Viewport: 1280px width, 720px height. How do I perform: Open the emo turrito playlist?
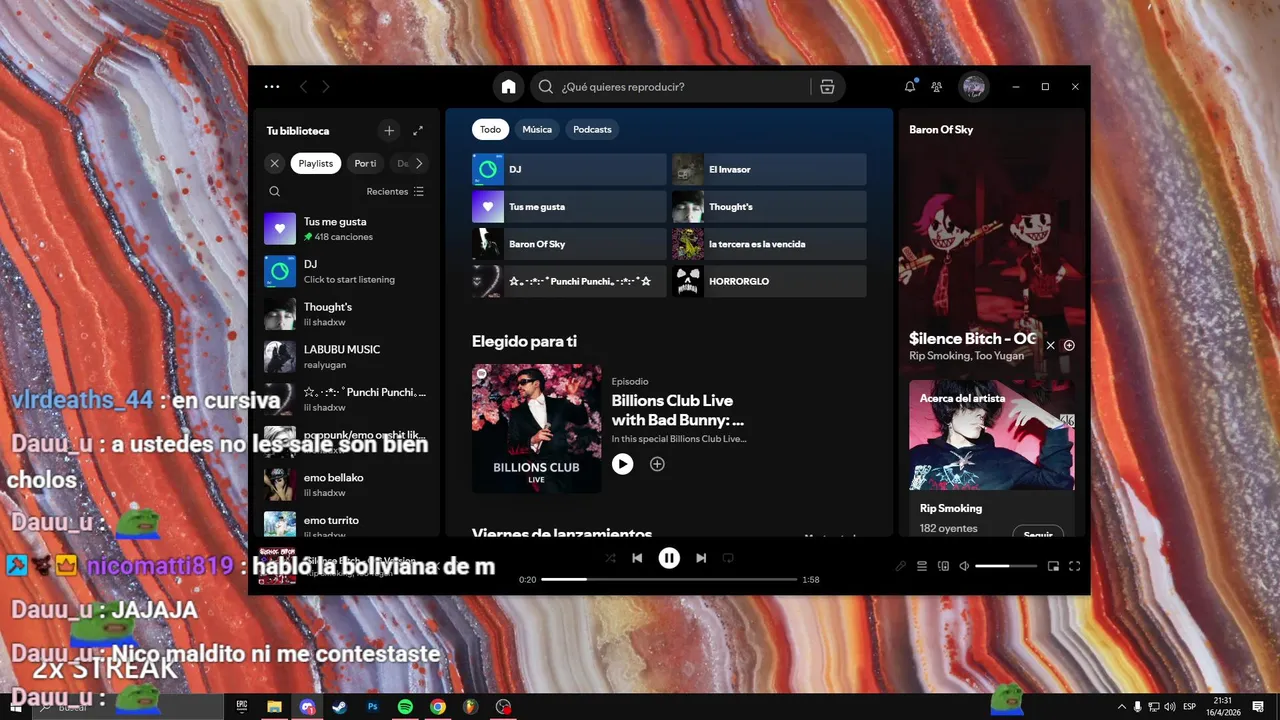[346, 527]
